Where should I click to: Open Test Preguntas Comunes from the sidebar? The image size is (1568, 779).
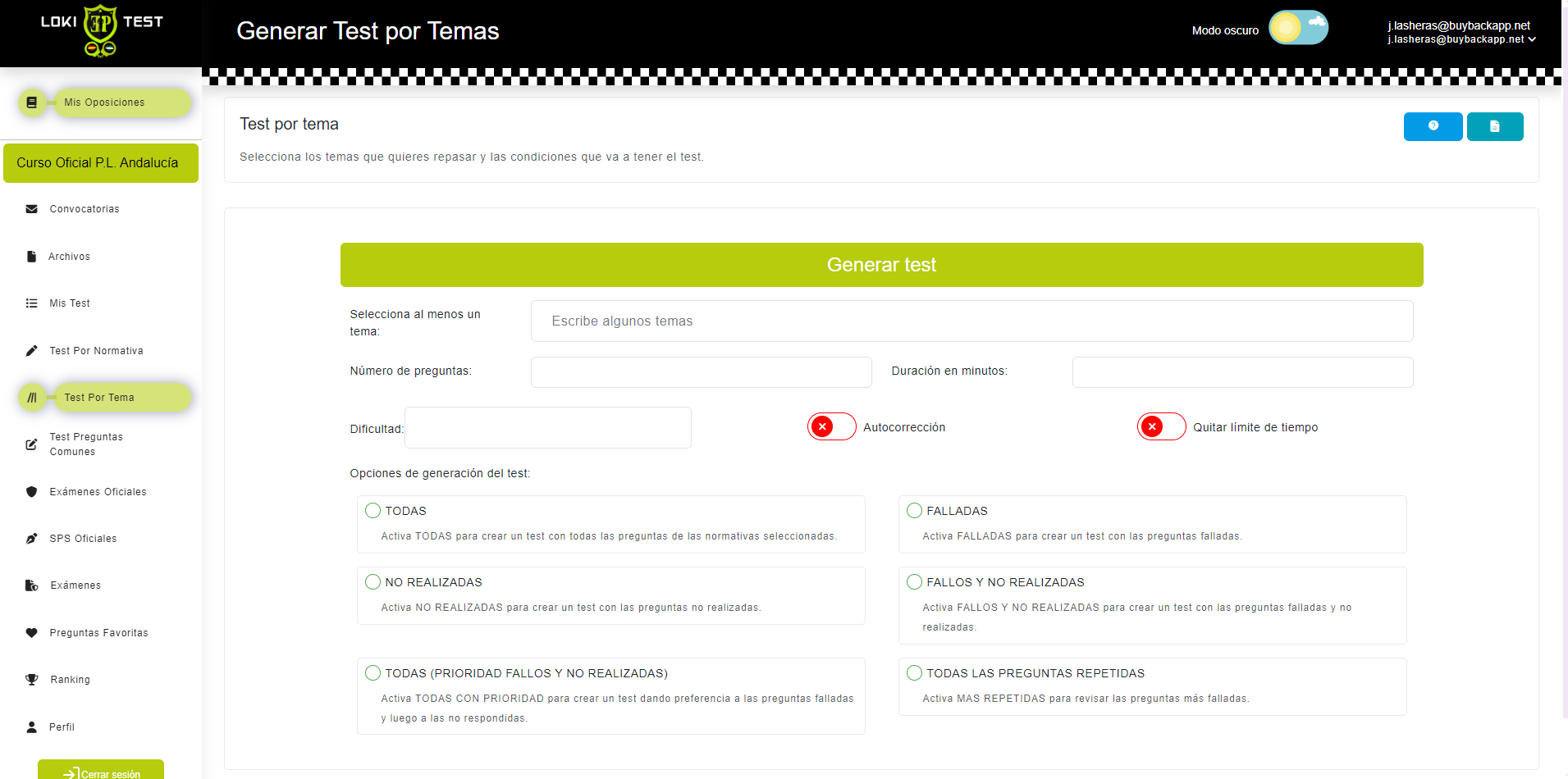pyautogui.click(x=86, y=444)
